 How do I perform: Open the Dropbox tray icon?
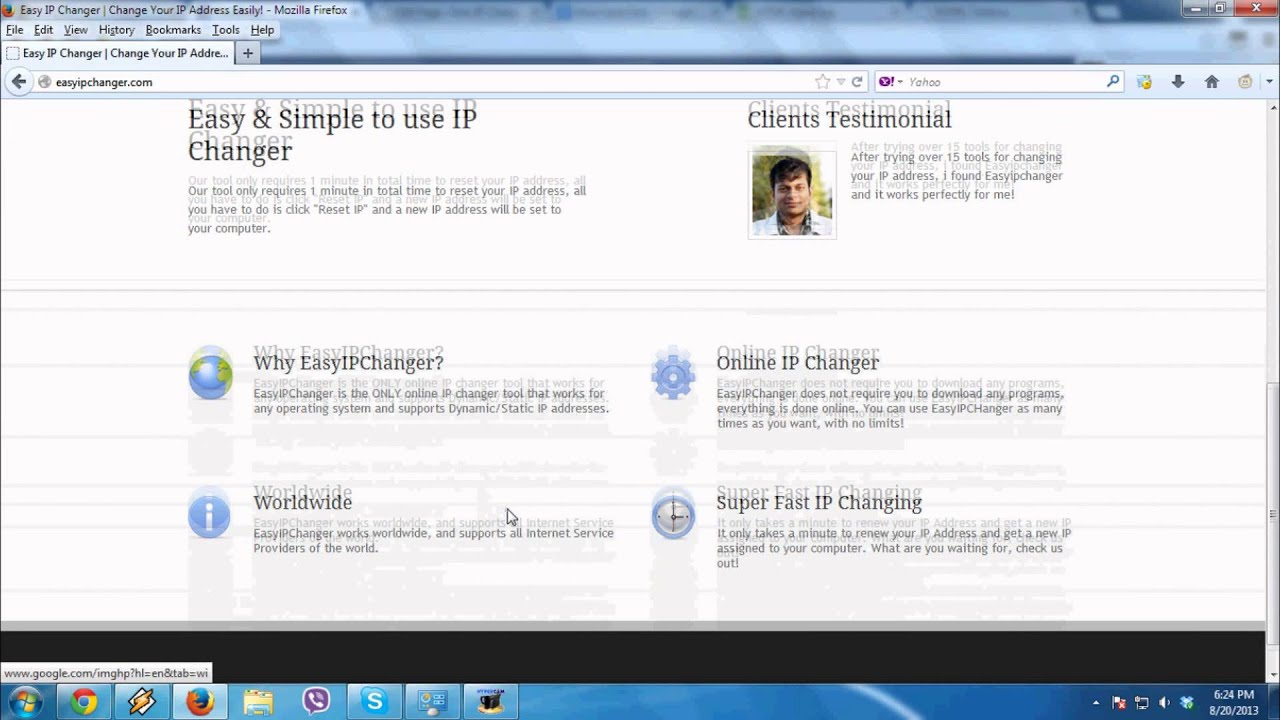1187,703
